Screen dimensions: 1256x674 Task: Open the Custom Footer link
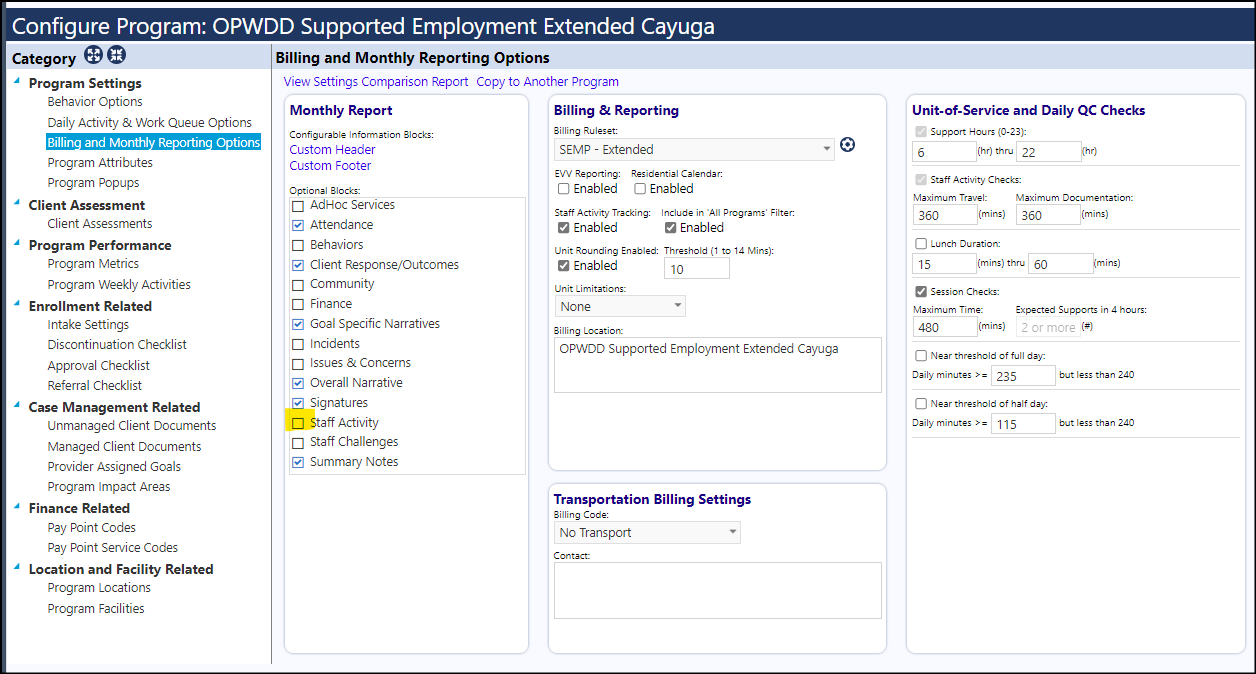pos(331,166)
